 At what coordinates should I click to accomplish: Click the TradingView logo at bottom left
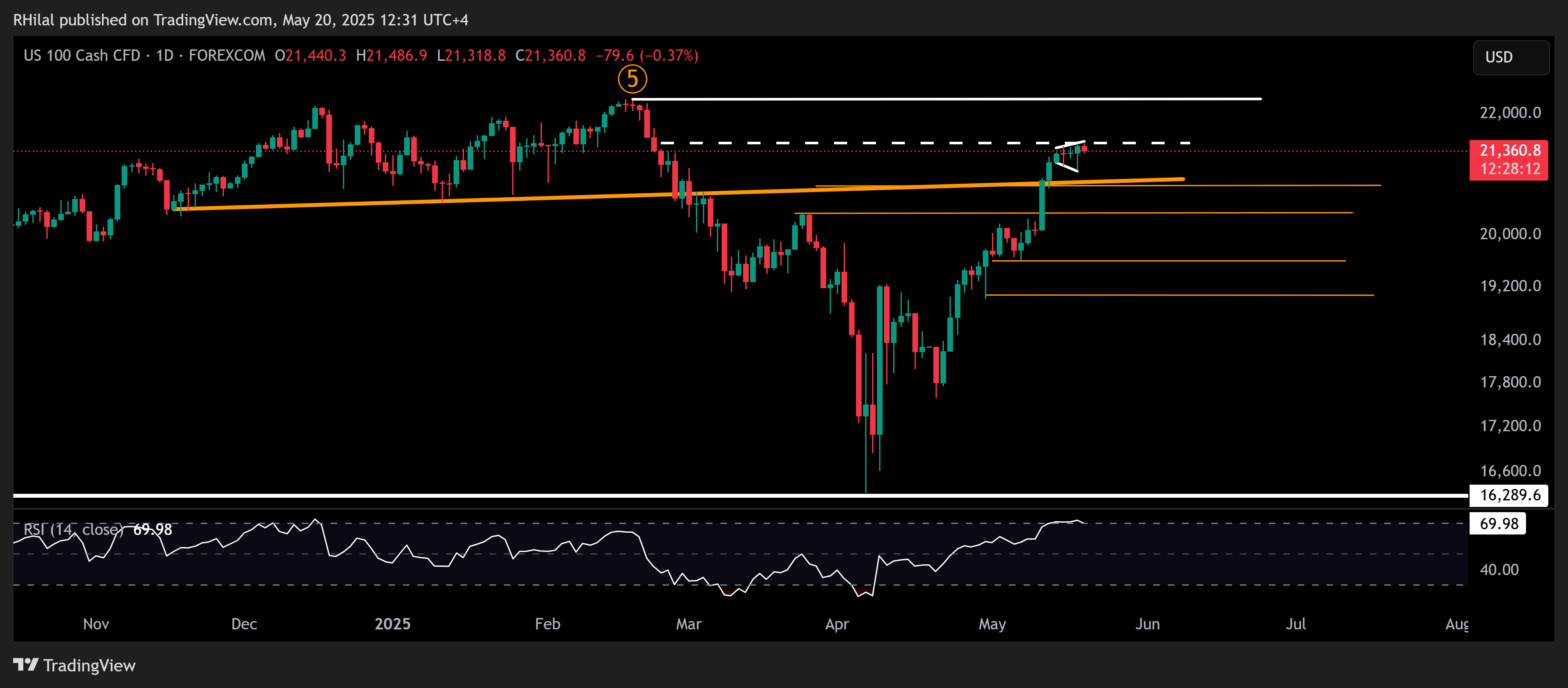pyautogui.click(x=74, y=665)
